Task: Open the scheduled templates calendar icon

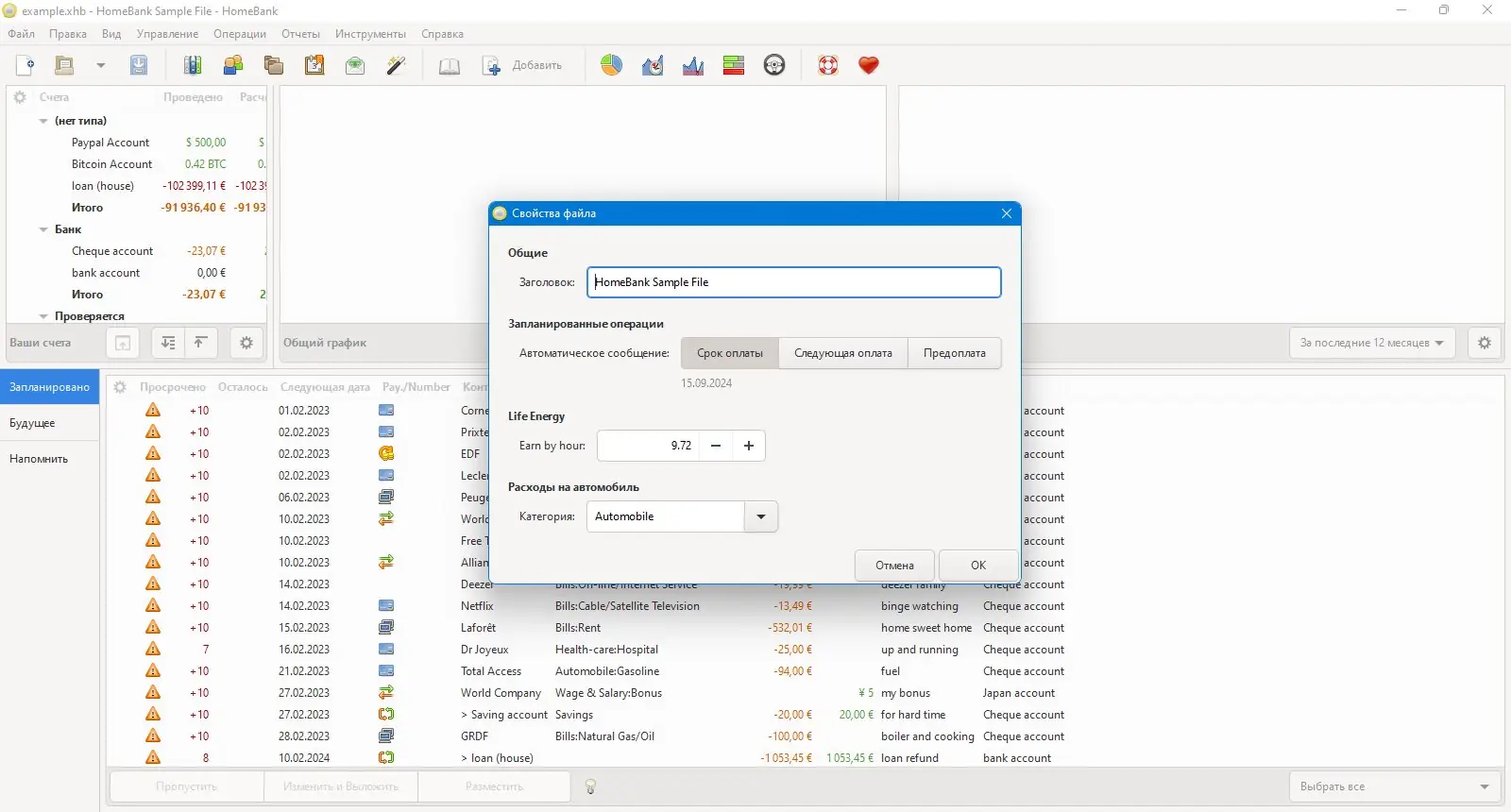Action: coord(314,65)
